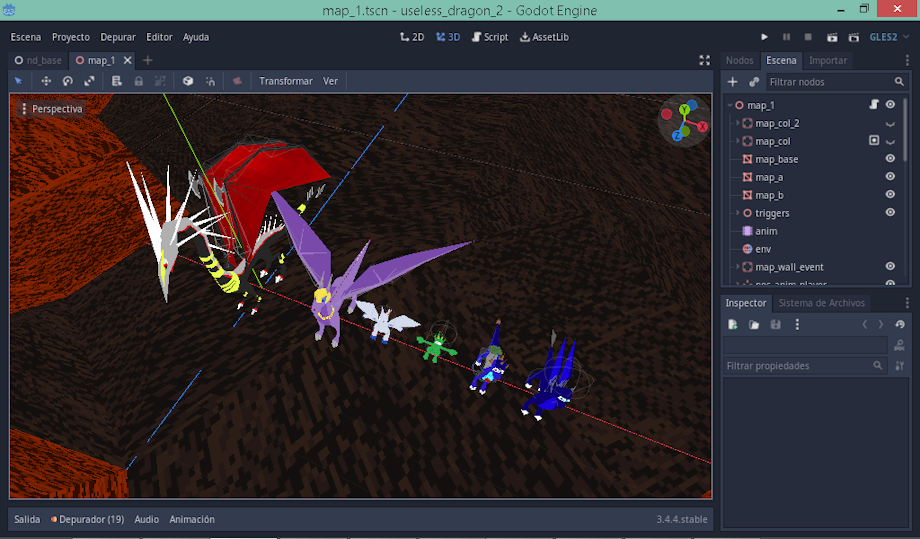The height and width of the screenshot is (539, 920).
Task: Toggle visibility of triggers node
Action: [x=890, y=213]
